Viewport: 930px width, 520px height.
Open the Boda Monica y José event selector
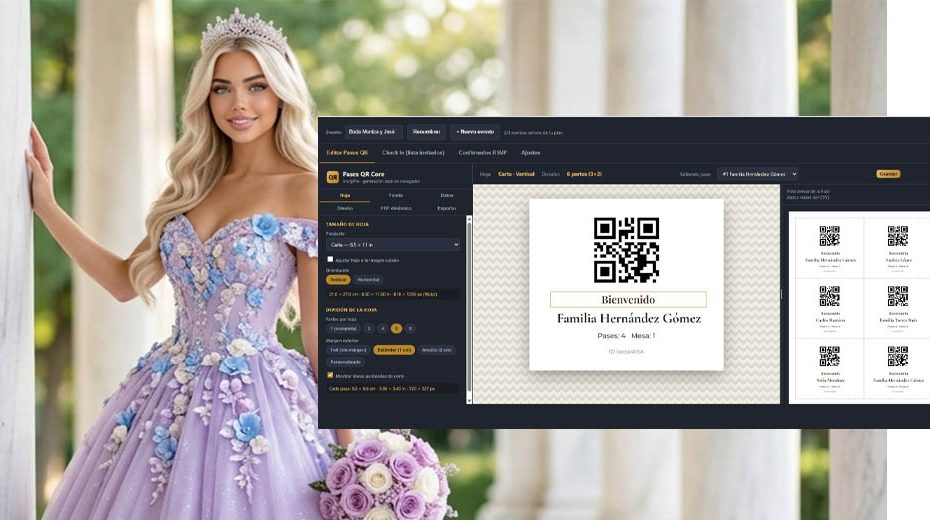(x=372, y=132)
